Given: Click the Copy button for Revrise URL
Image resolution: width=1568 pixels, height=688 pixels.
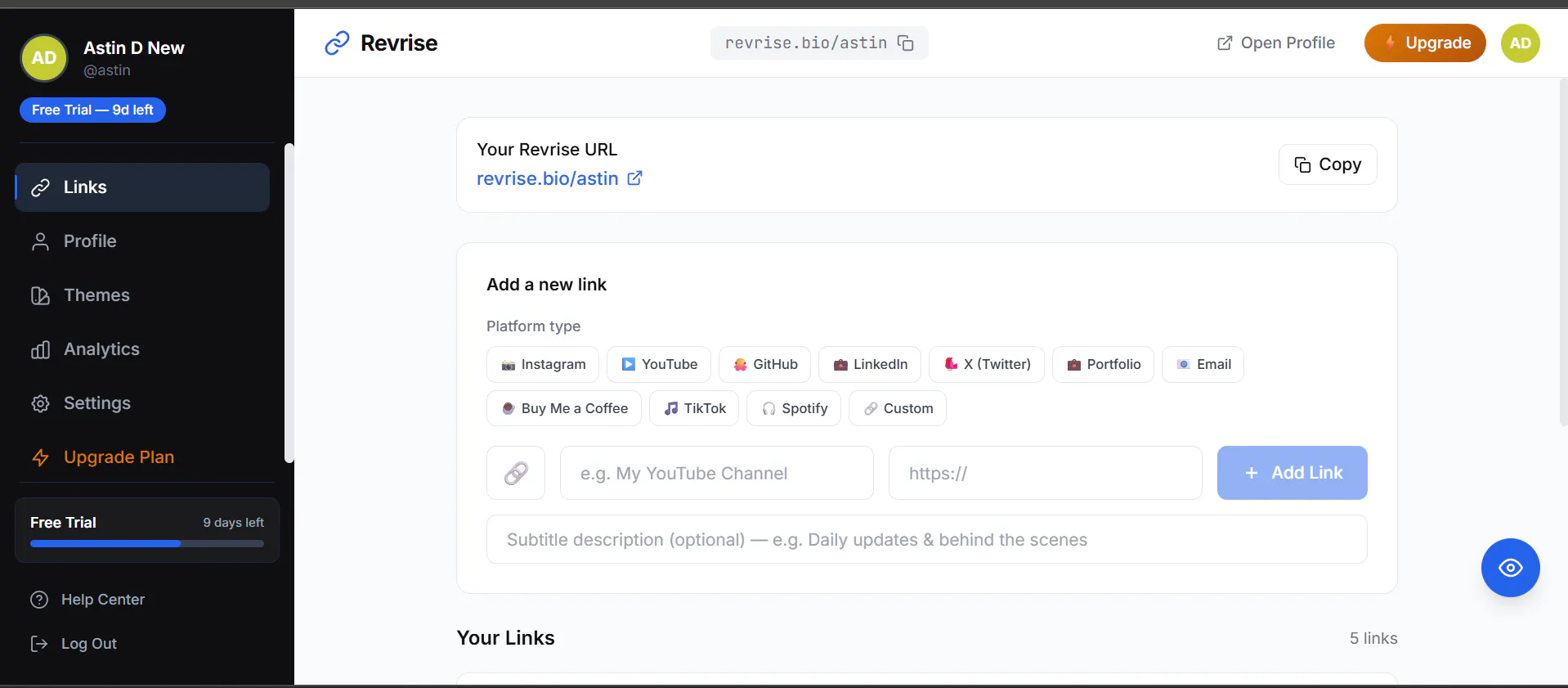Looking at the screenshot, I should click(1328, 164).
